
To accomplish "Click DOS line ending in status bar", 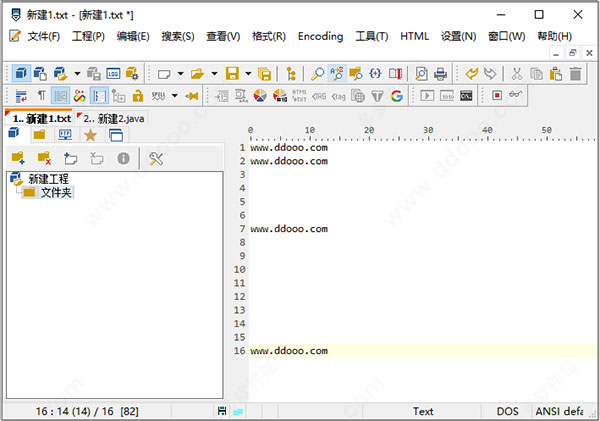I will click(x=507, y=411).
